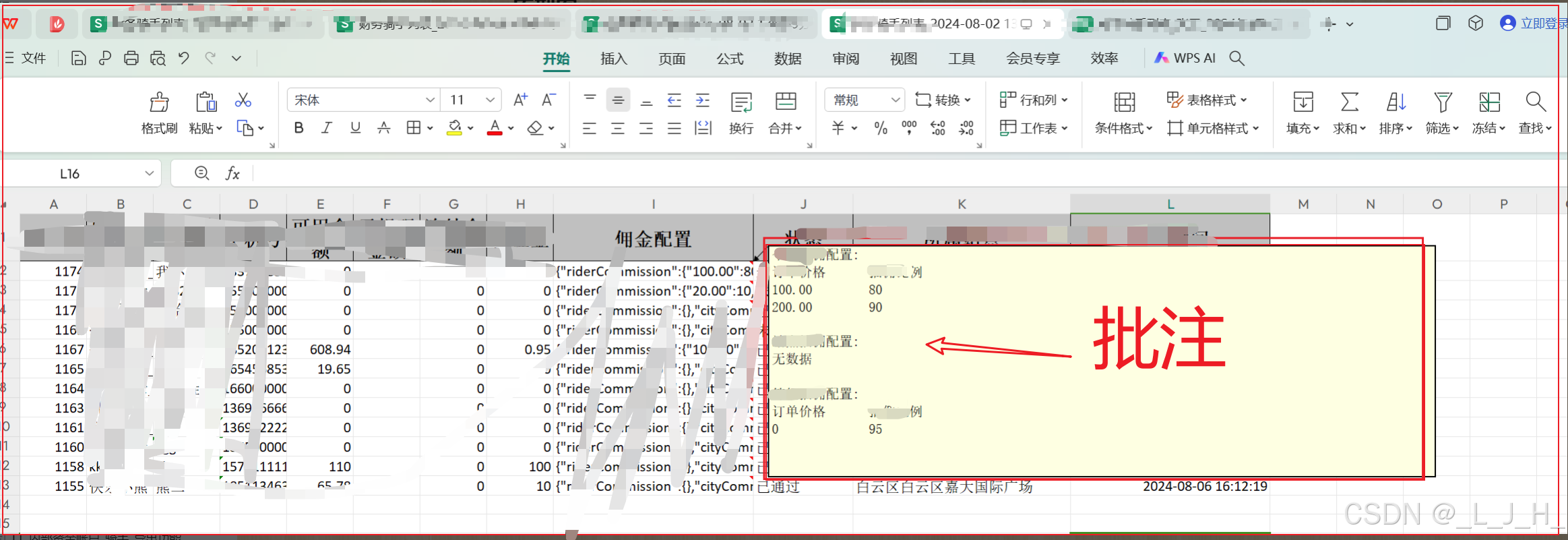Click the Merge (合并) cells button
This screenshot has width=1568, height=540.
pyautogui.click(x=785, y=113)
